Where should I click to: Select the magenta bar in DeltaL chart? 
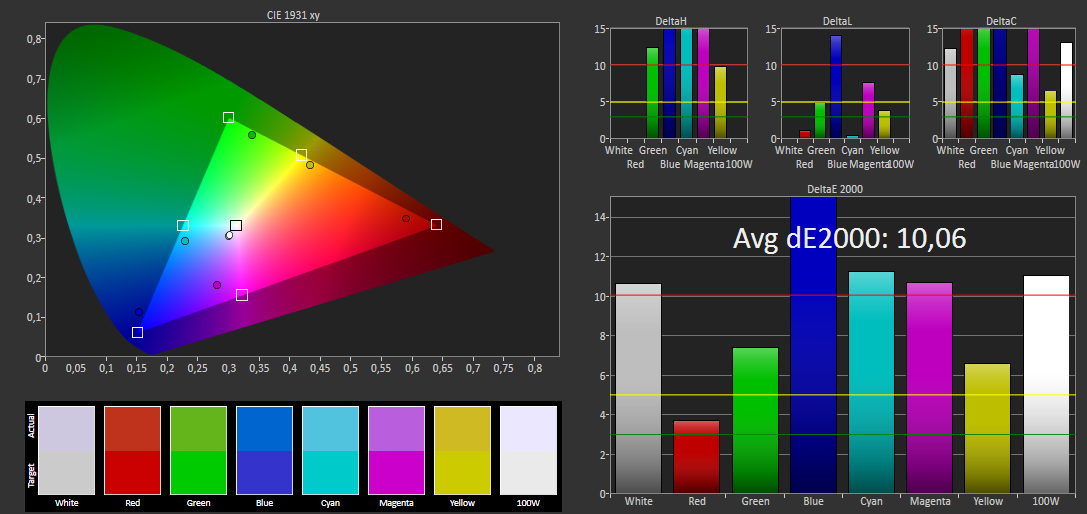click(869, 110)
